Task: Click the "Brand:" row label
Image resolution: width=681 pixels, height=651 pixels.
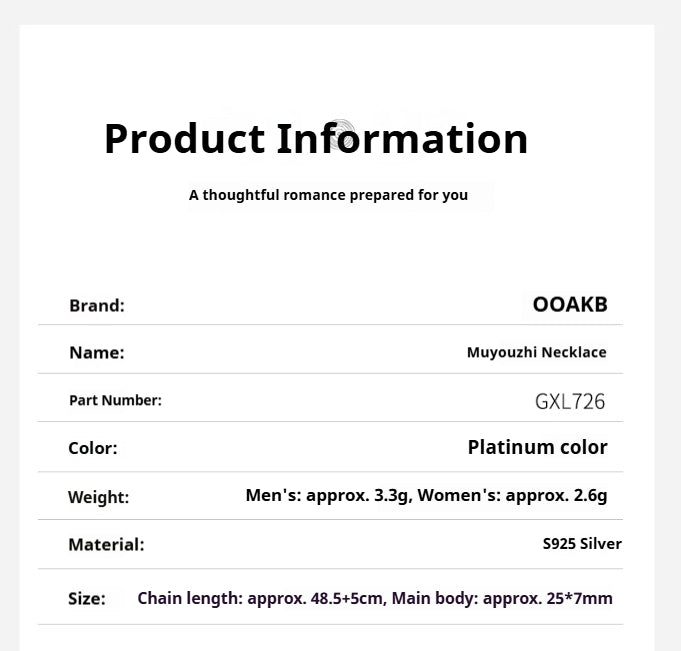Action: [97, 306]
